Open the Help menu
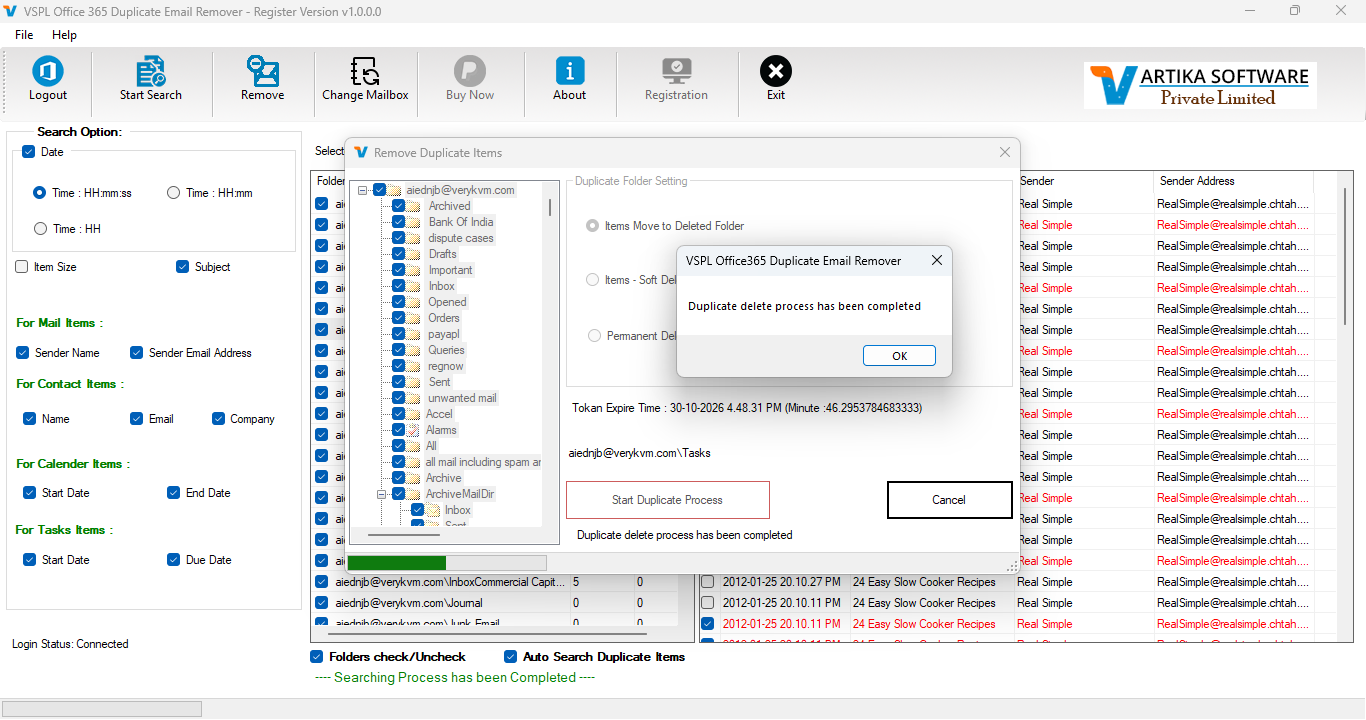Screen dimensions: 1366x720 [64, 35]
